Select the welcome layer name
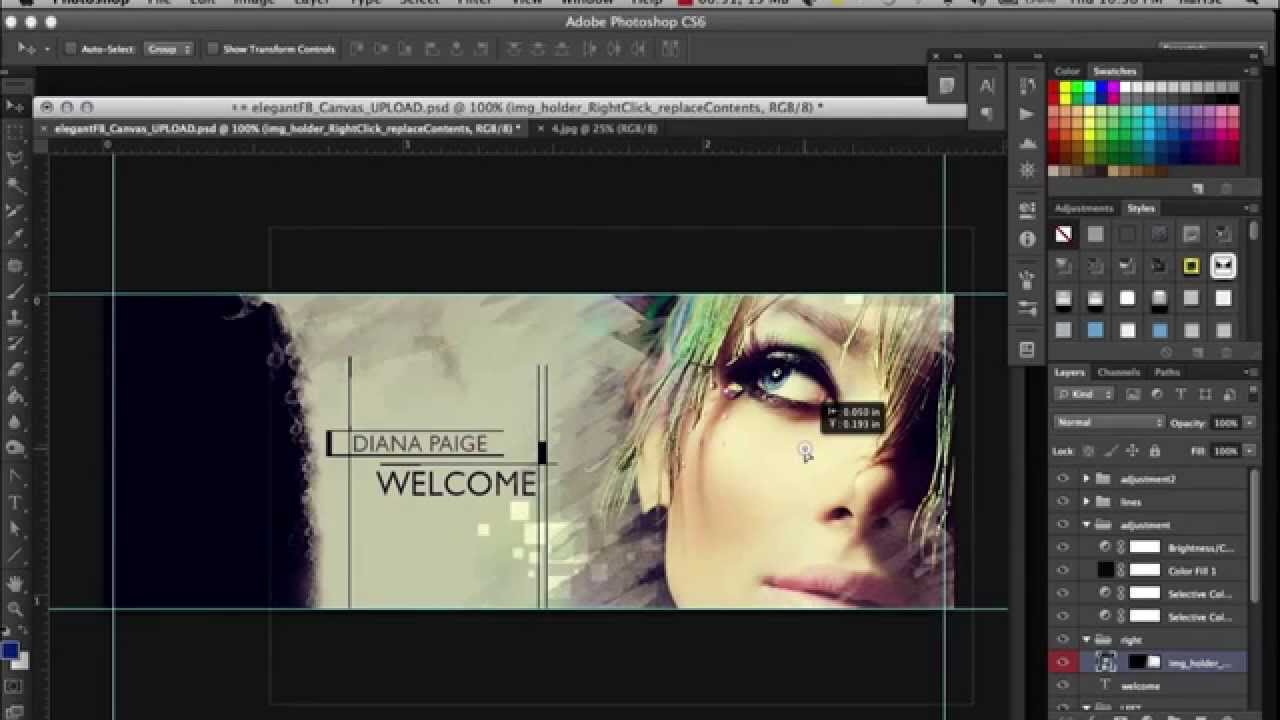Screen dimensions: 1280x720 pyautogui.click(x=1140, y=686)
